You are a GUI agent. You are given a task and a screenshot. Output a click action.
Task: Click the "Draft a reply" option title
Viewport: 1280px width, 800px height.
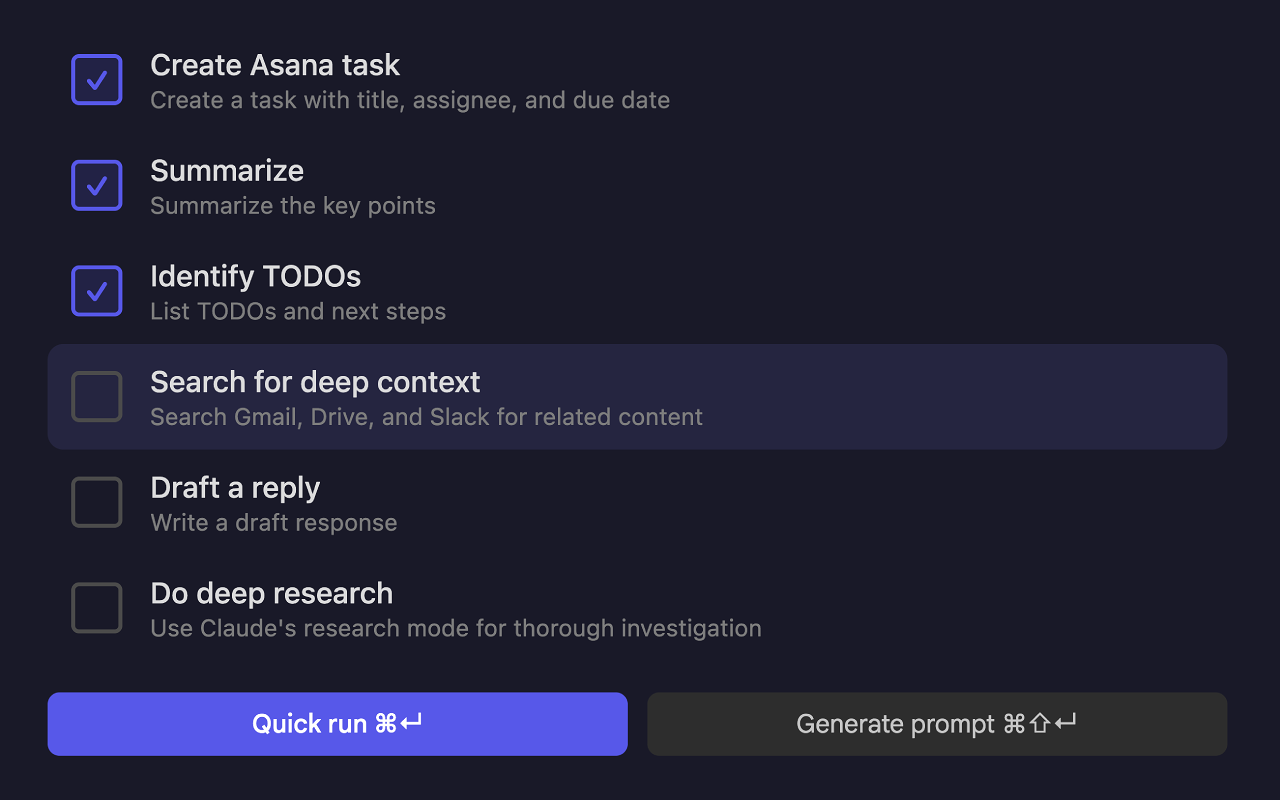[x=235, y=488]
